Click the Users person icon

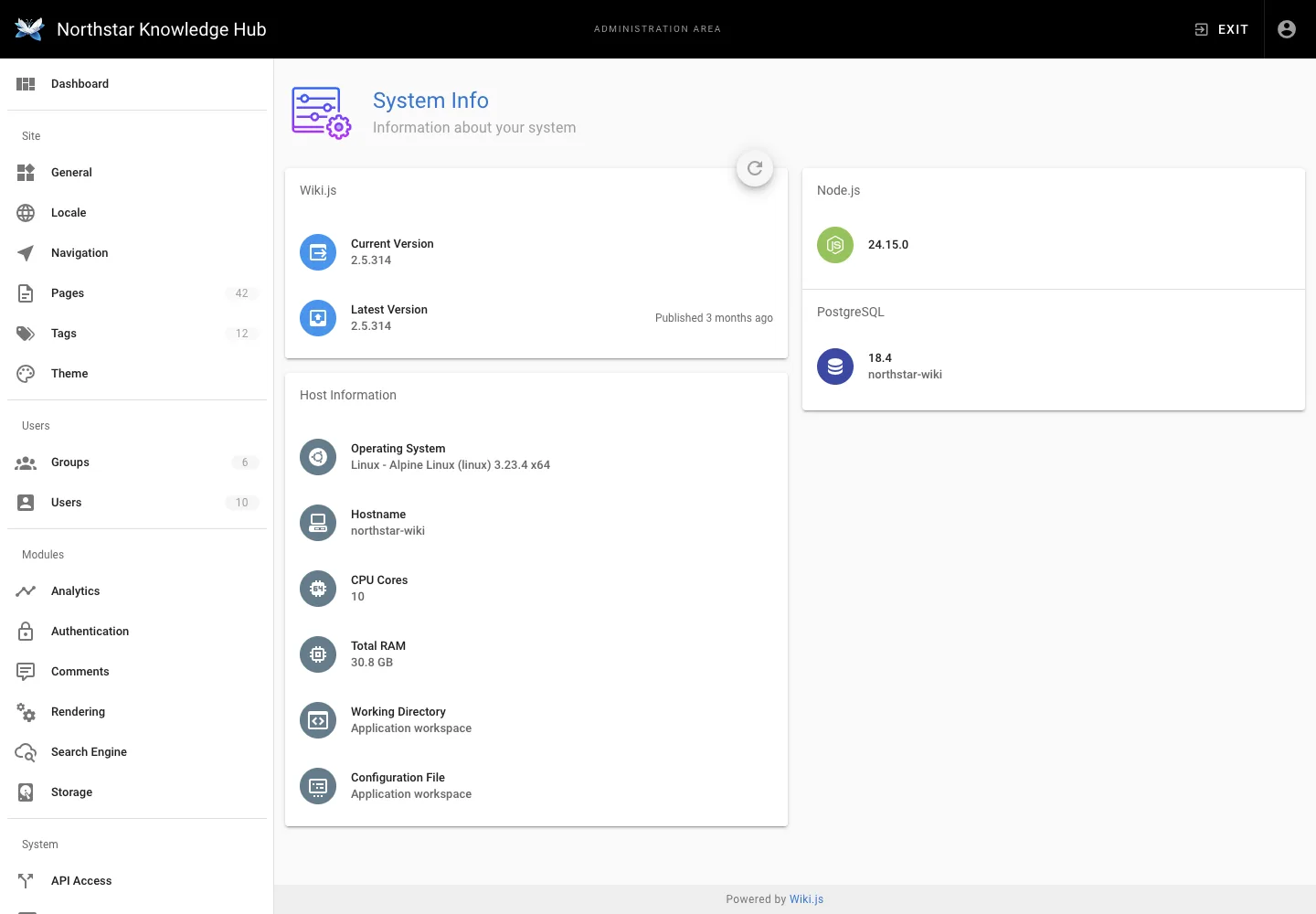tap(26, 503)
